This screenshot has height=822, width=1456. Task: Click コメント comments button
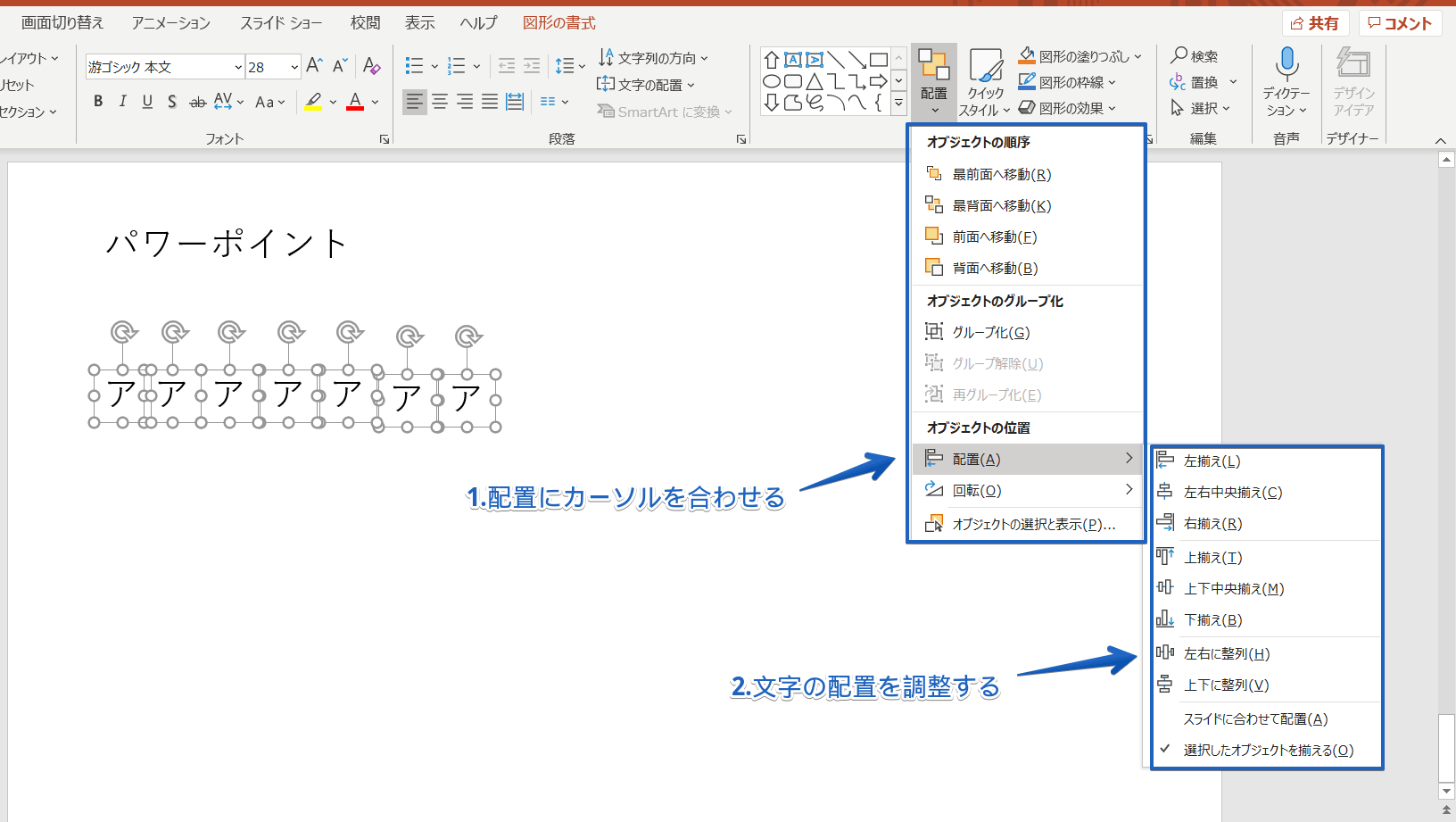(x=1400, y=23)
